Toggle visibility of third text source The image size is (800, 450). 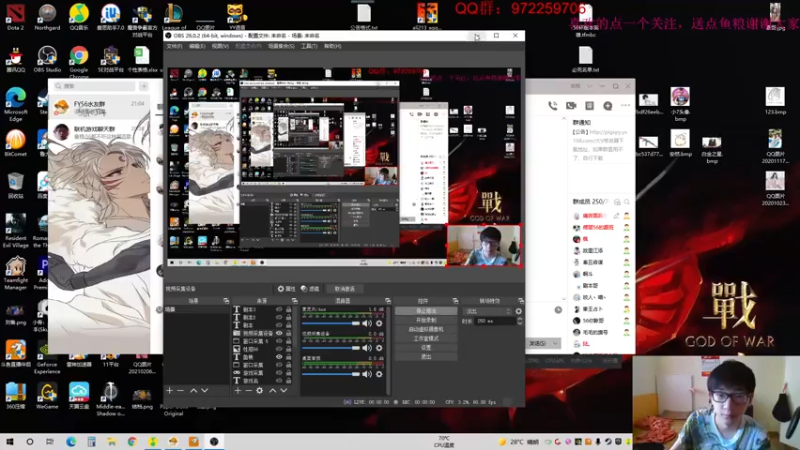coord(279,325)
